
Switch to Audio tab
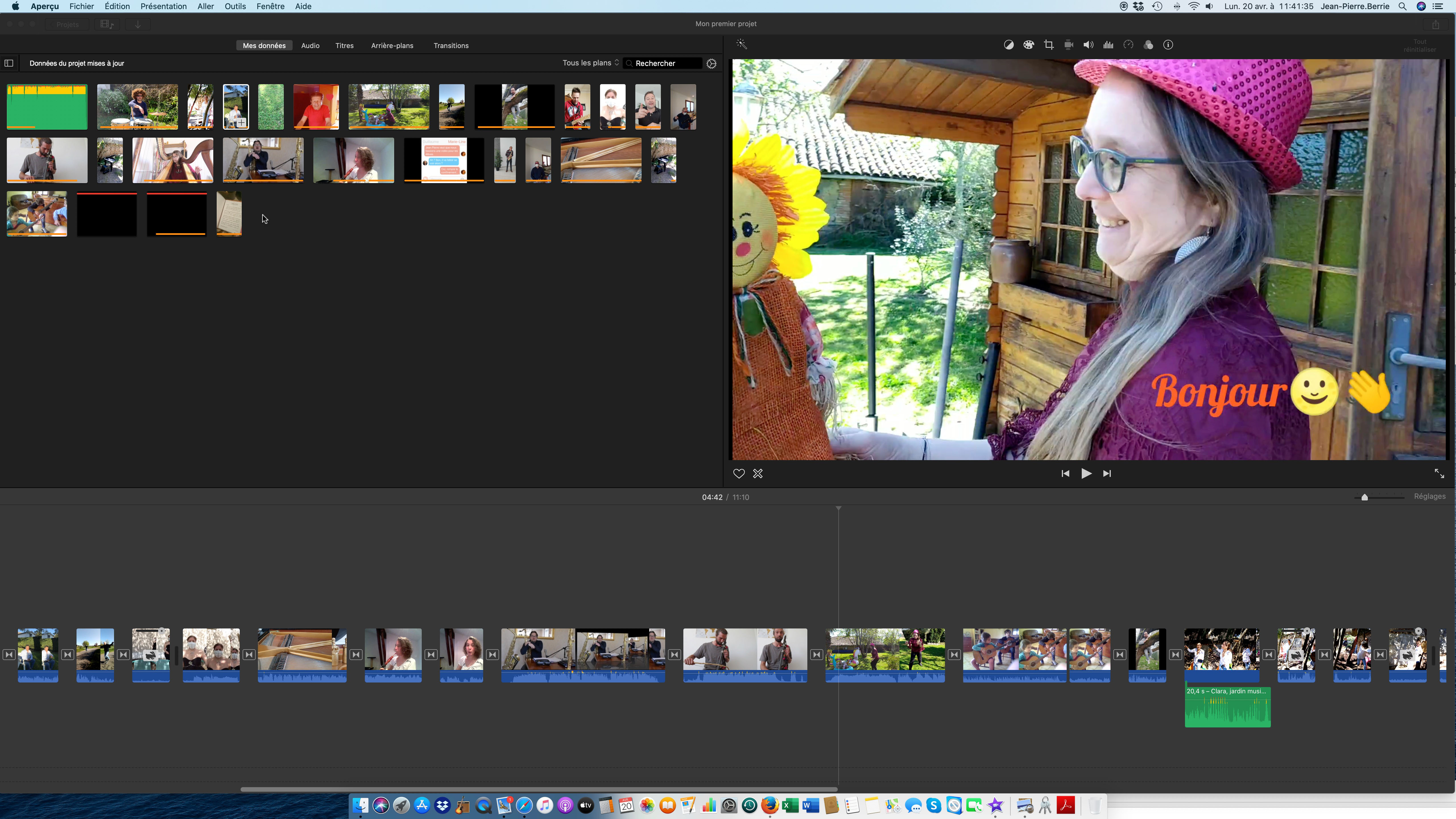click(310, 46)
